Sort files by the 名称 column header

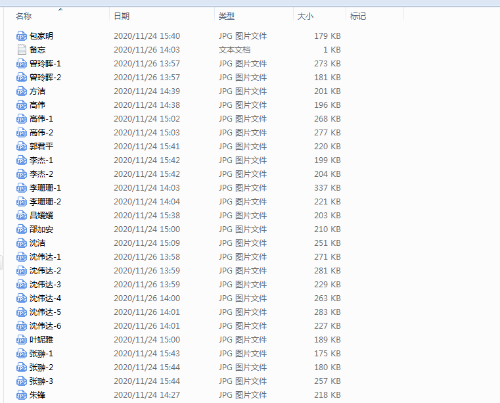(24, 16)
